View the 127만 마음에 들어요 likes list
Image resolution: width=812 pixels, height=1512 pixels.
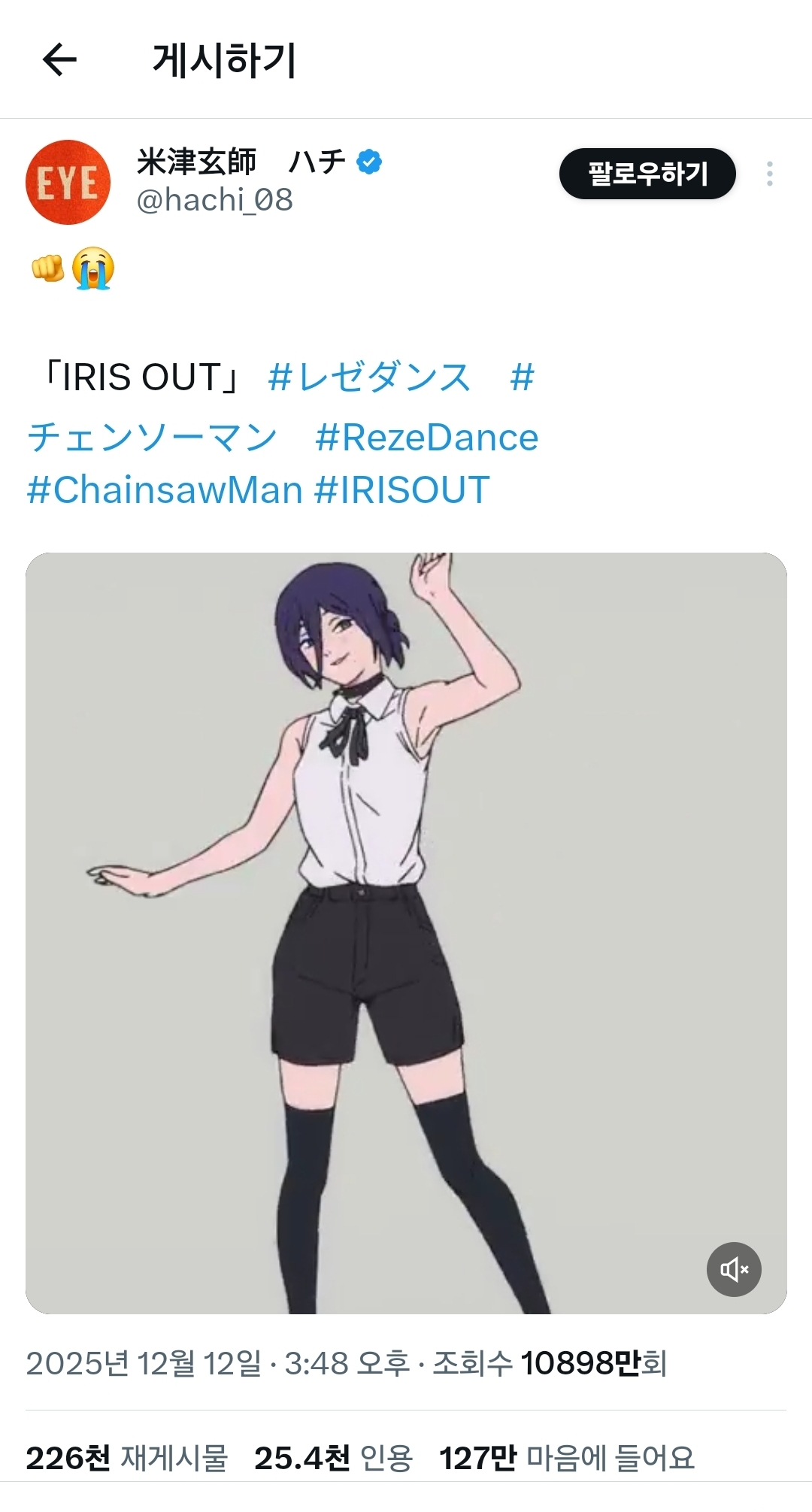click(x=567, y=1458)
